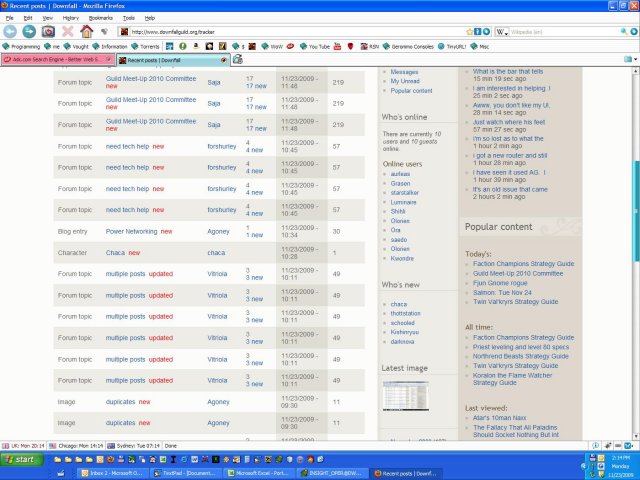Image resolution: width=640 pixels, height=480 pixels.
Task: Close the Ask.com Search Engine tab
Action: pyautogui.click(x=109, y=59)
